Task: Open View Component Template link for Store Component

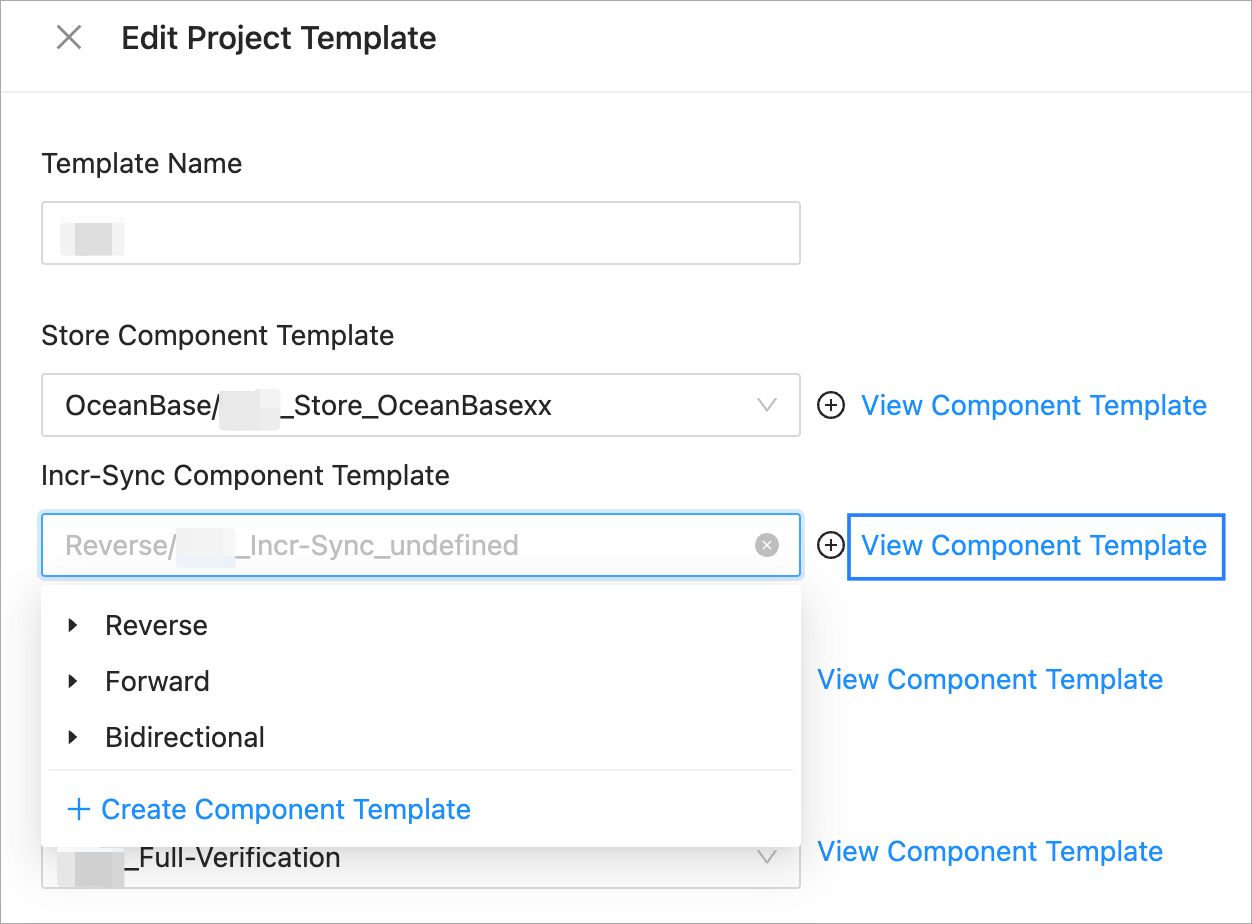Action: point(1034,406)
